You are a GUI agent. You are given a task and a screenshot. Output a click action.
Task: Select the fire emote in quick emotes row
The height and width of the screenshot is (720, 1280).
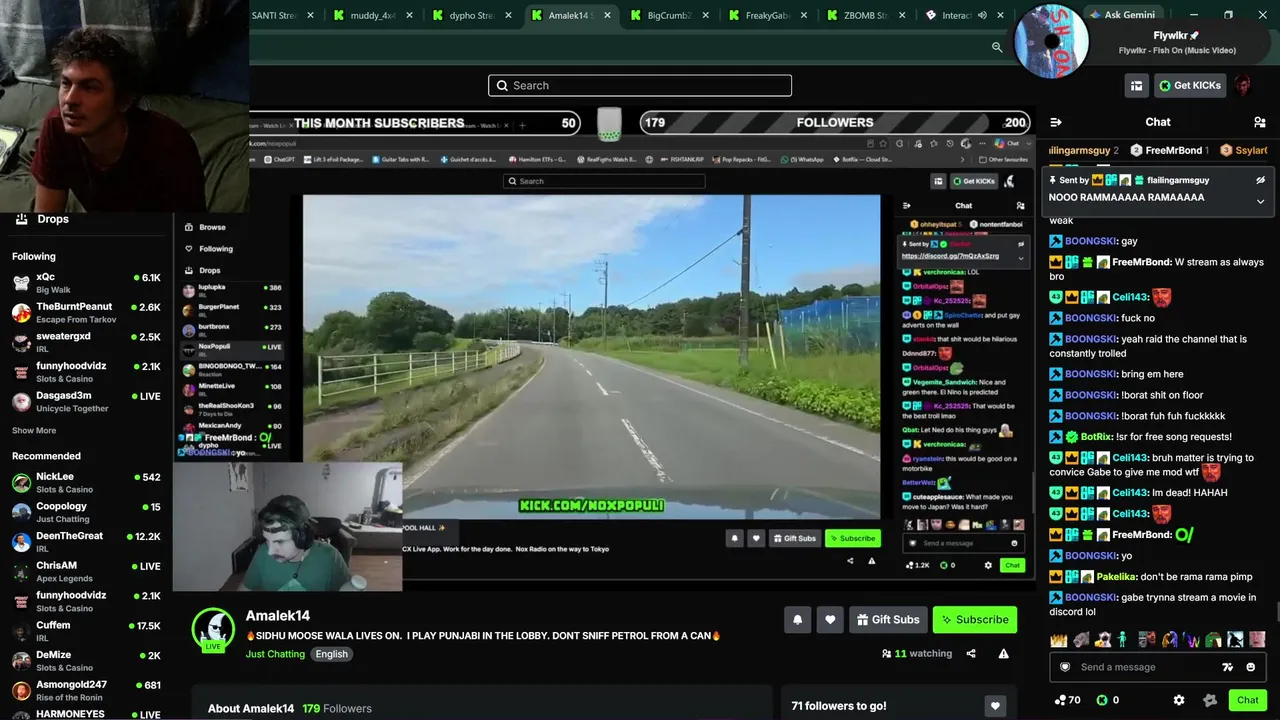[1060, 640]
